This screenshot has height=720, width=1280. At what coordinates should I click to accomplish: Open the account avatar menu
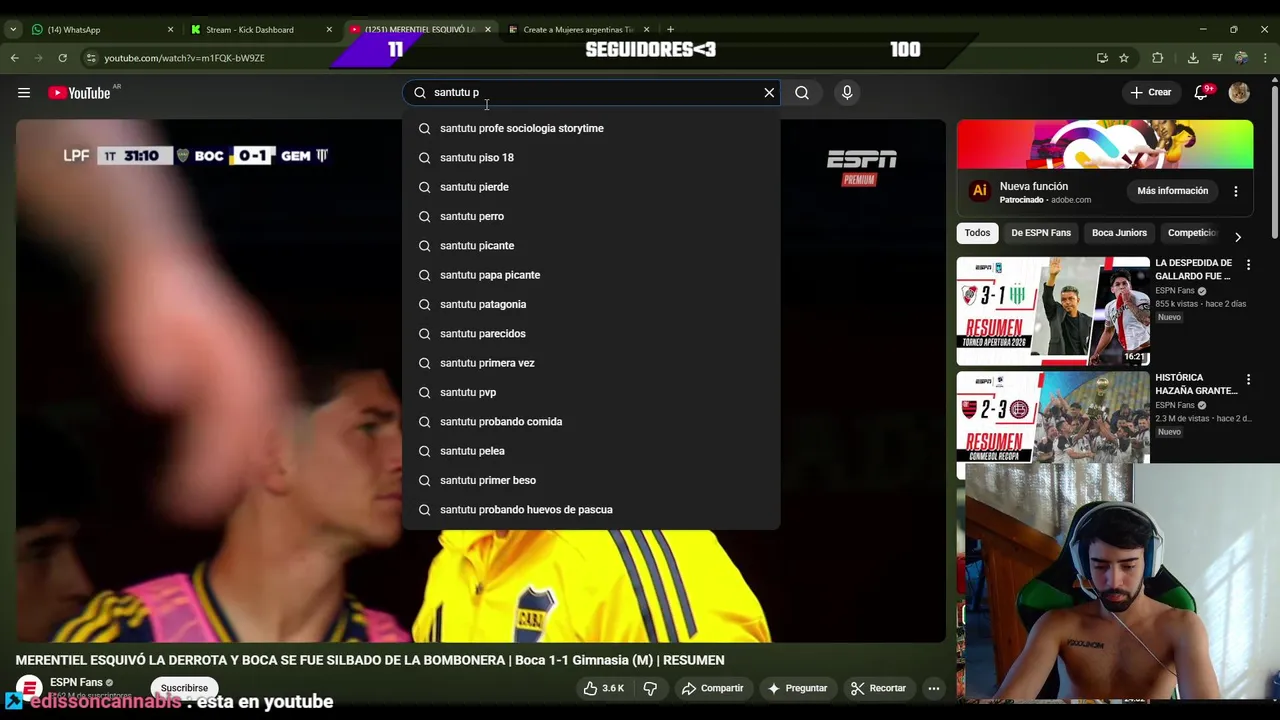[x=1239, y=93]
